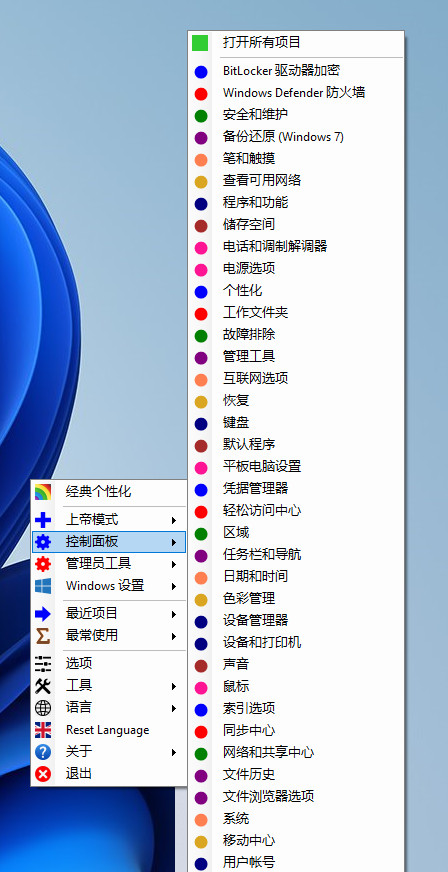Click the pink dot beside 电源选项
The width and height of the screenshot is (448, 872).
coord(201,270)
